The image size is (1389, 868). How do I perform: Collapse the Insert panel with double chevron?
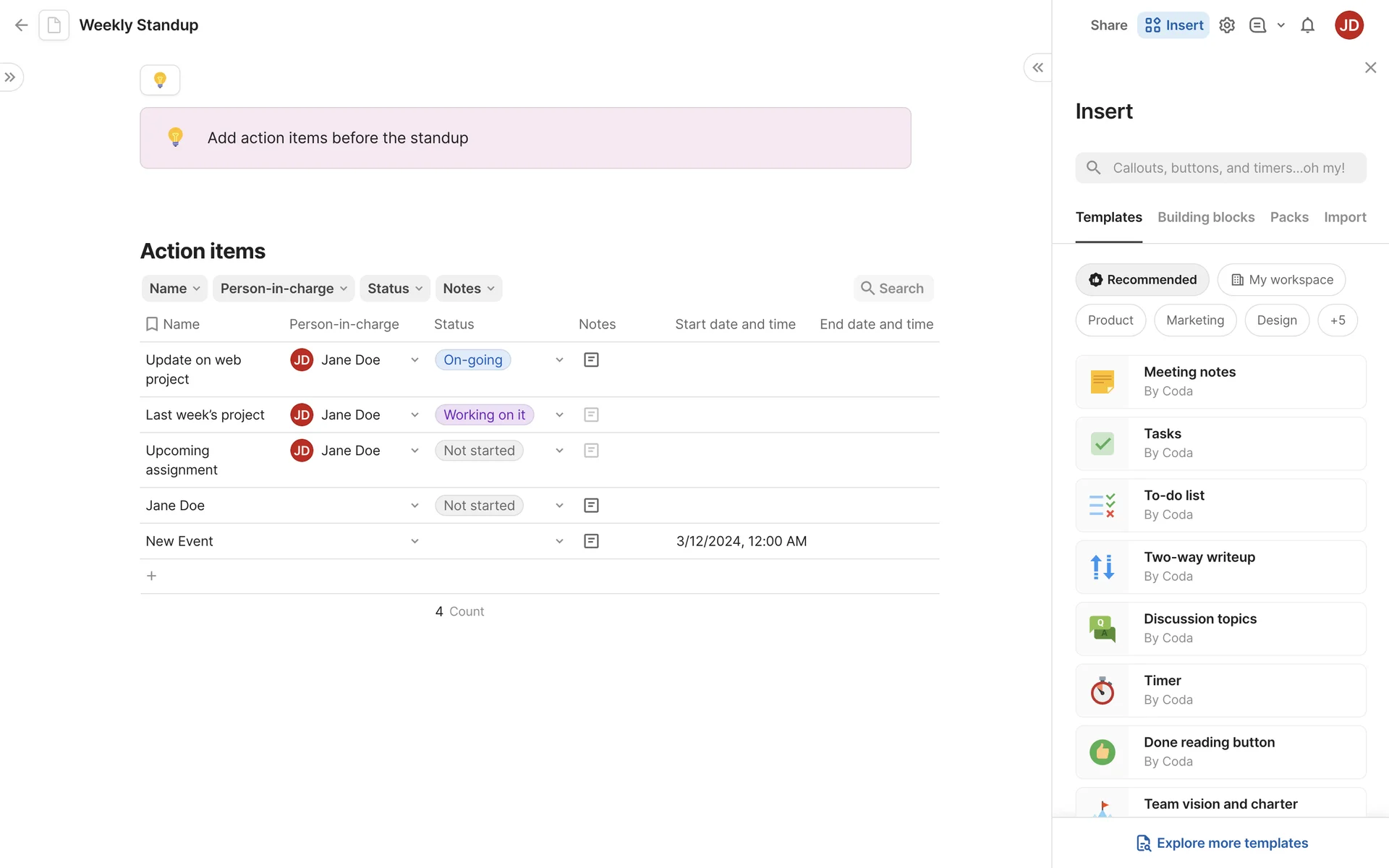(1037, 67)
